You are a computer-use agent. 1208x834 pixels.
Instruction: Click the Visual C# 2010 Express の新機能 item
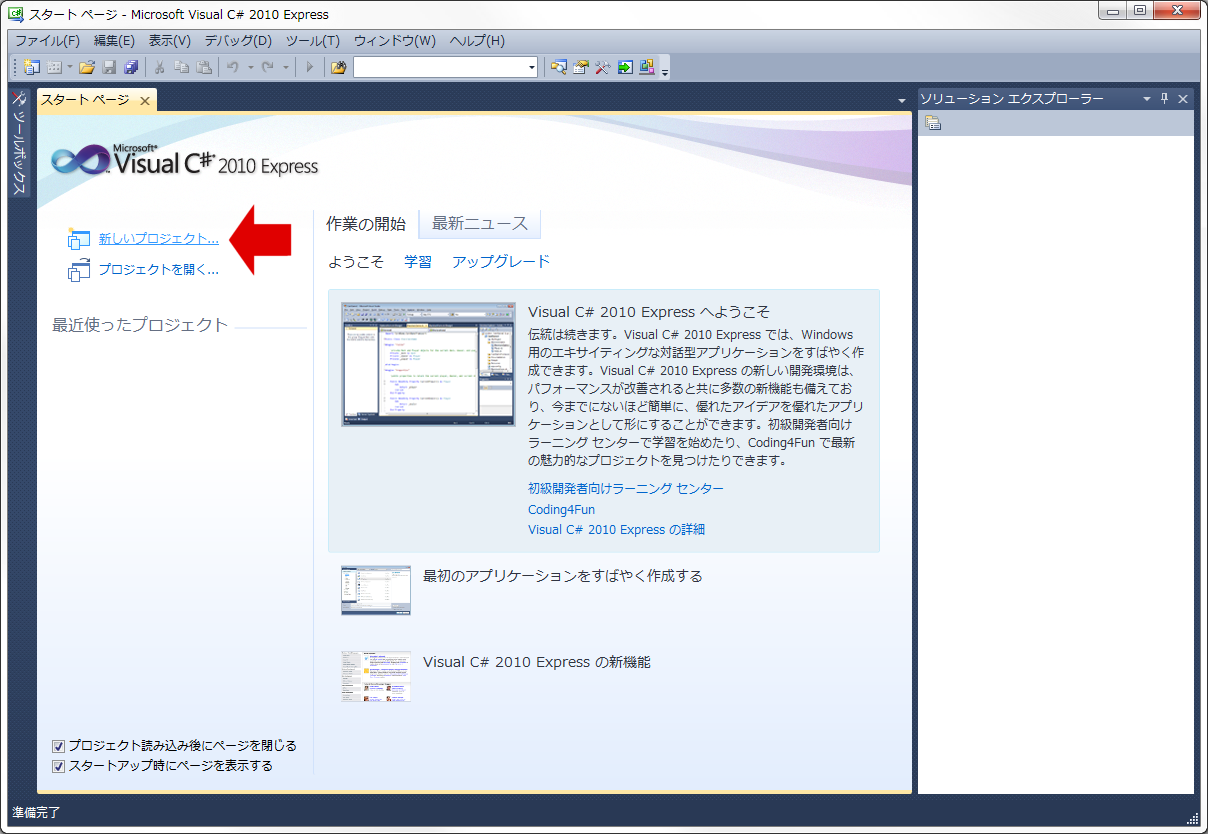[x=537, y=662]
